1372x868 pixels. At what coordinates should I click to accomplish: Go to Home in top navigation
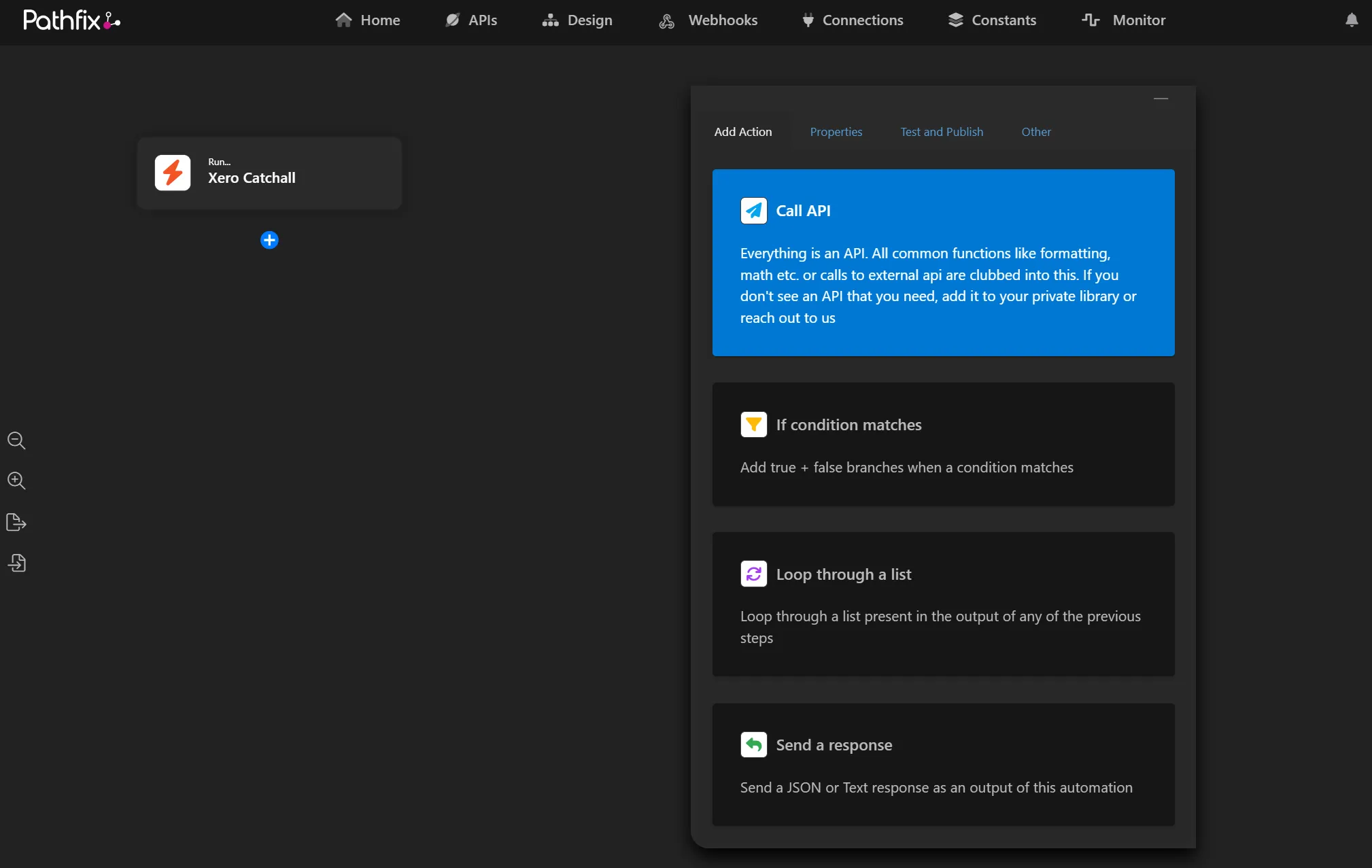coord(367,20)
